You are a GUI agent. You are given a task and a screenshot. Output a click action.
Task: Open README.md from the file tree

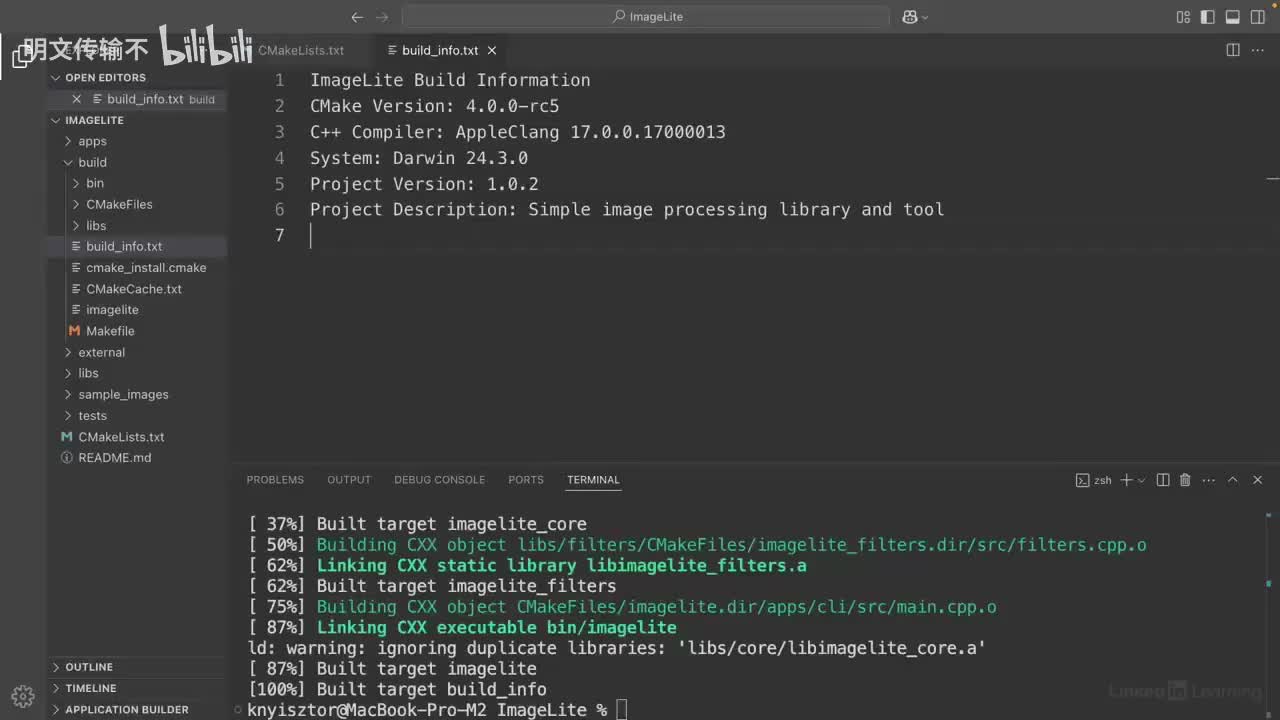coord(114,458)
